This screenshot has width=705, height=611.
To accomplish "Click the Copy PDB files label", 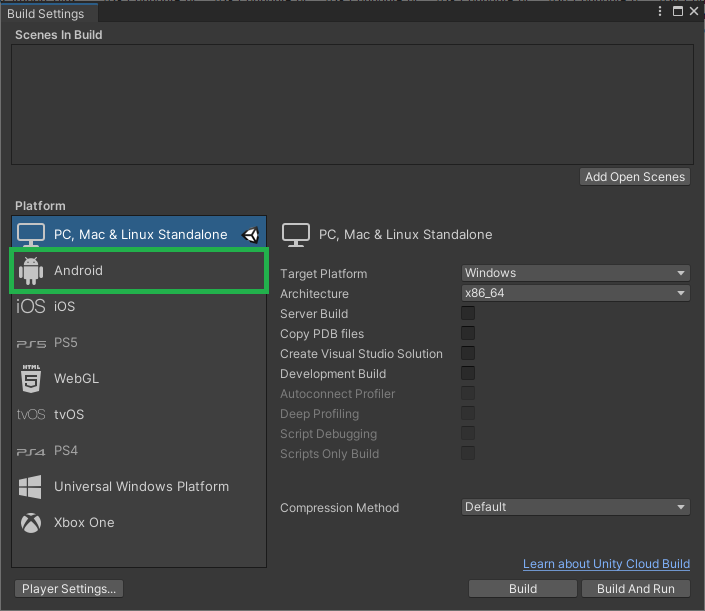I will 322,334.
